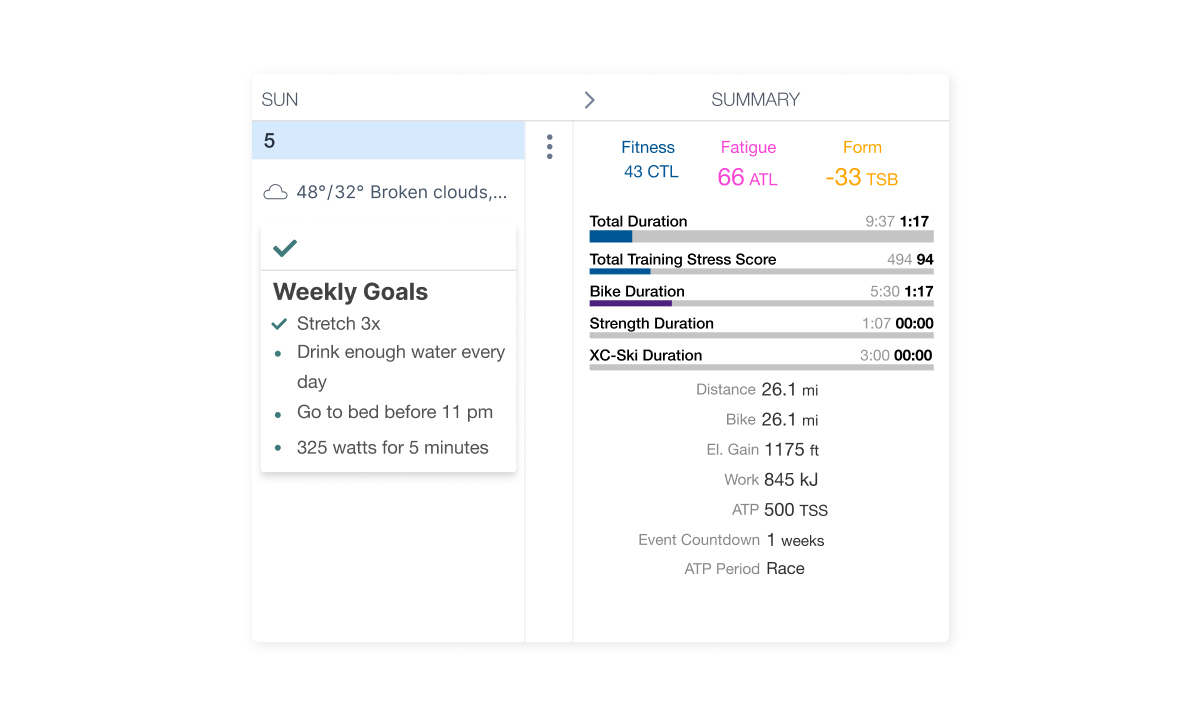The image size is (1200, 715).
Task: Switch to the SUMMARY tab
Action: [x=755, y=99]
